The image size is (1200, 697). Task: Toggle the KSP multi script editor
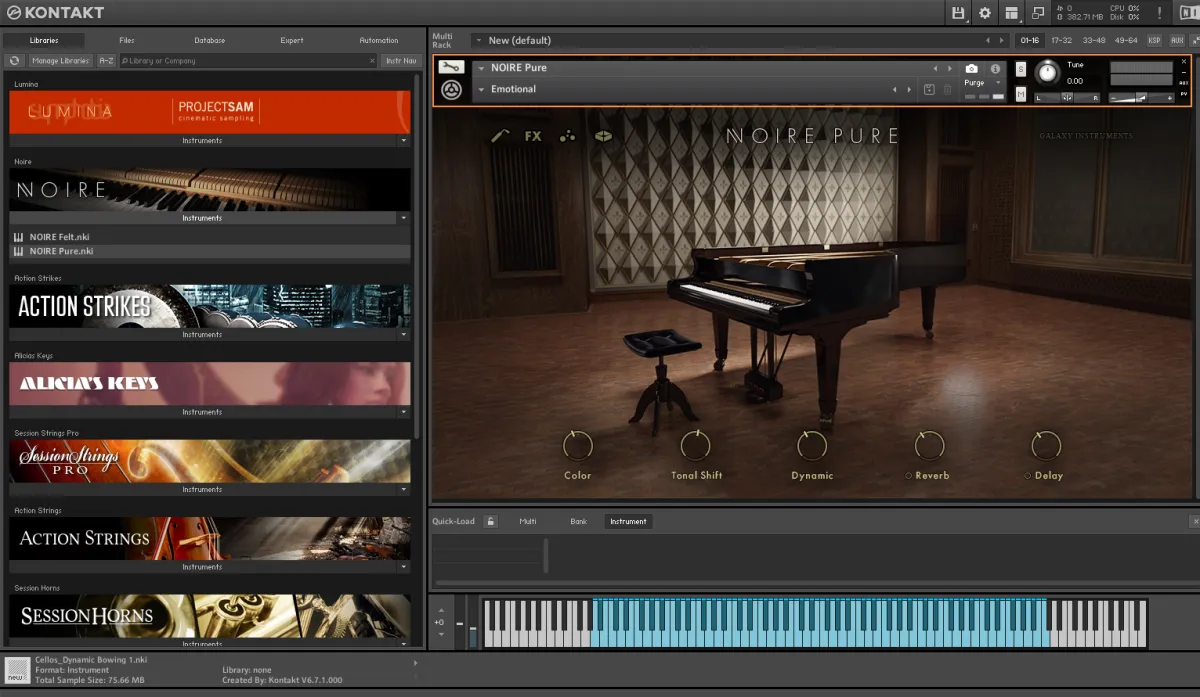coord(1154,40)
